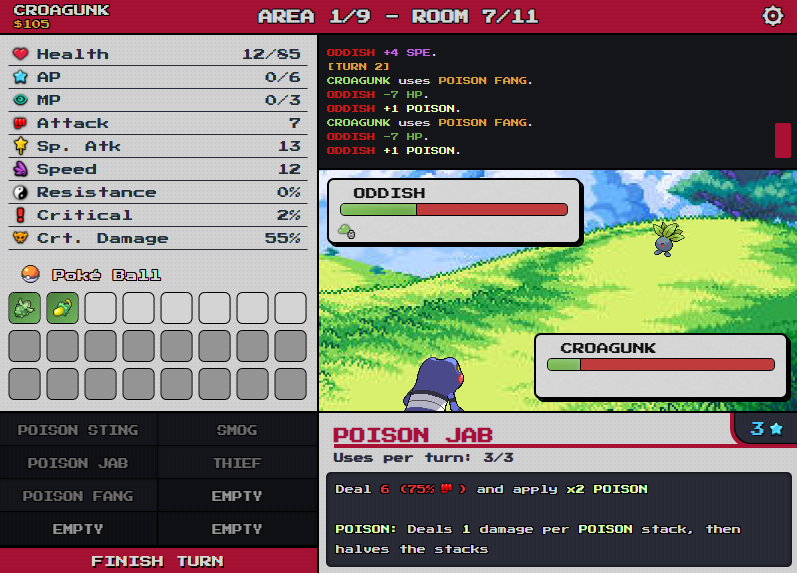The image size is (797, 573).
Task: Click the third empty inventory slot
Action: pyautogui.click(x=176, y=308)
